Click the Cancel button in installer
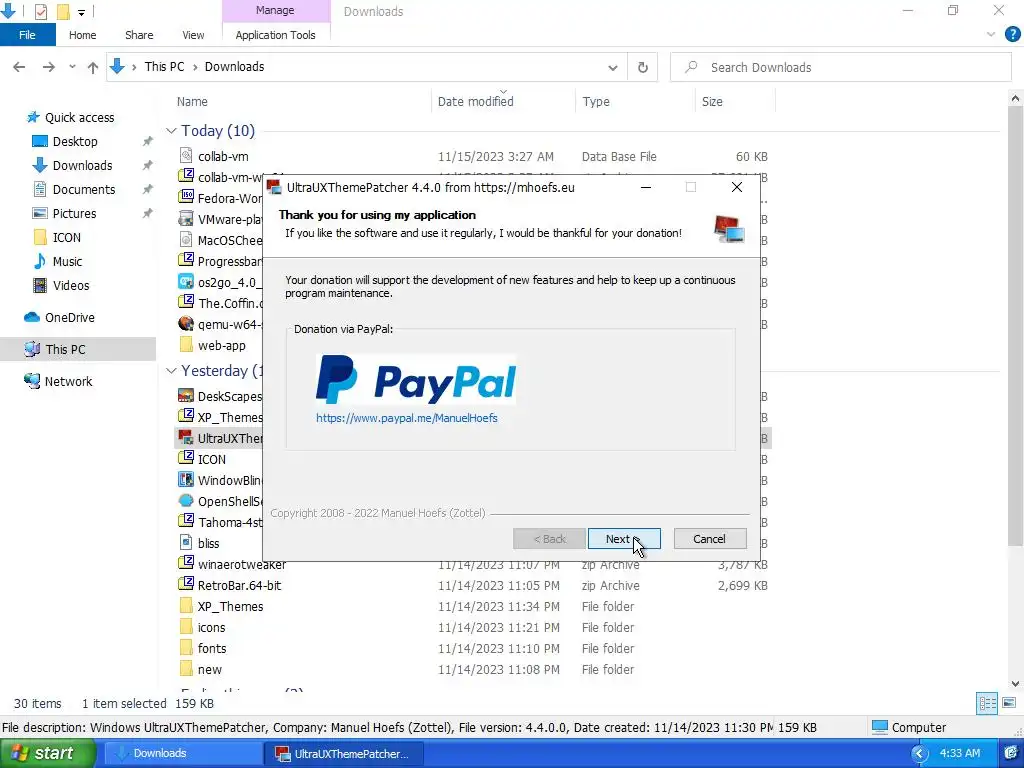This screenshot has width=1024, height=768. coord(709,539)
